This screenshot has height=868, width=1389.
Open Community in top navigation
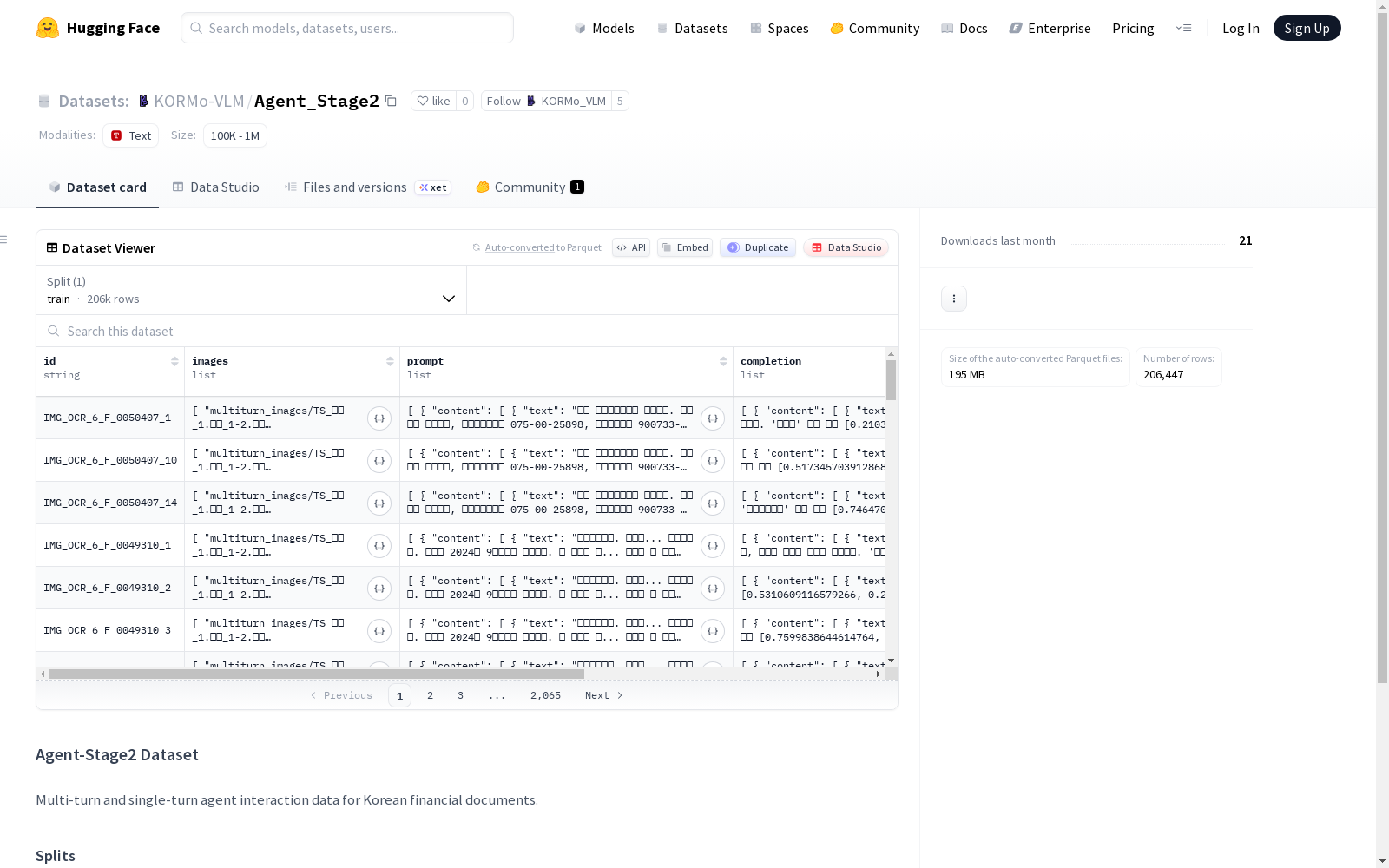[874, 28]
